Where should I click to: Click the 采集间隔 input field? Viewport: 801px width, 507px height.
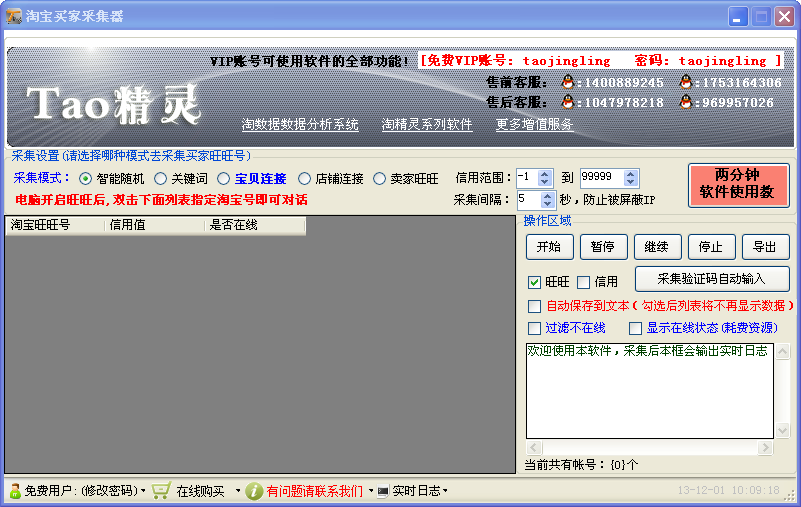[x=529, y=199]
